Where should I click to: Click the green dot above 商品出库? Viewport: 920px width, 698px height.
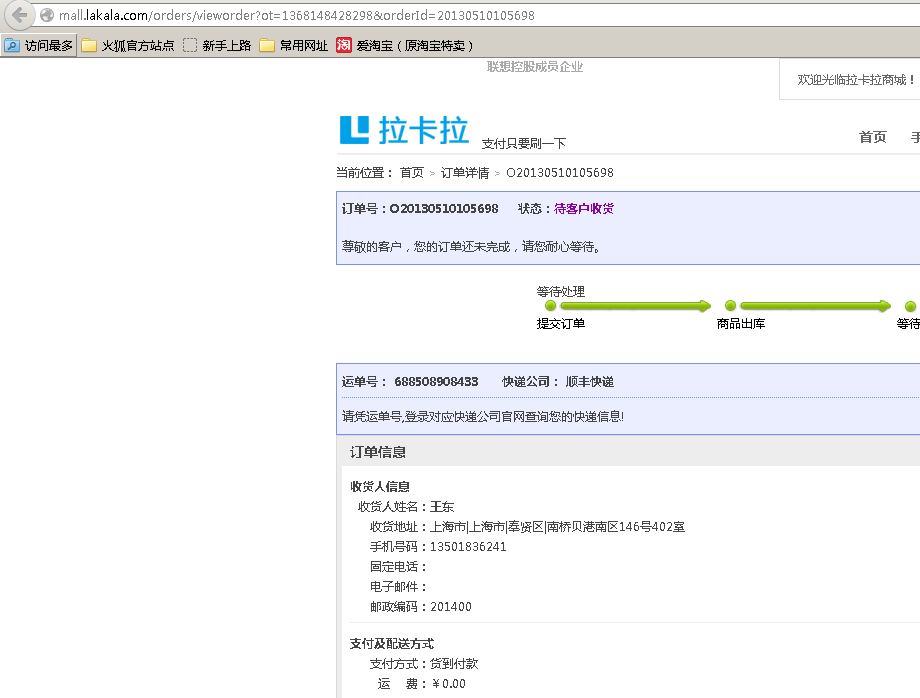click(x=730, y=306)
